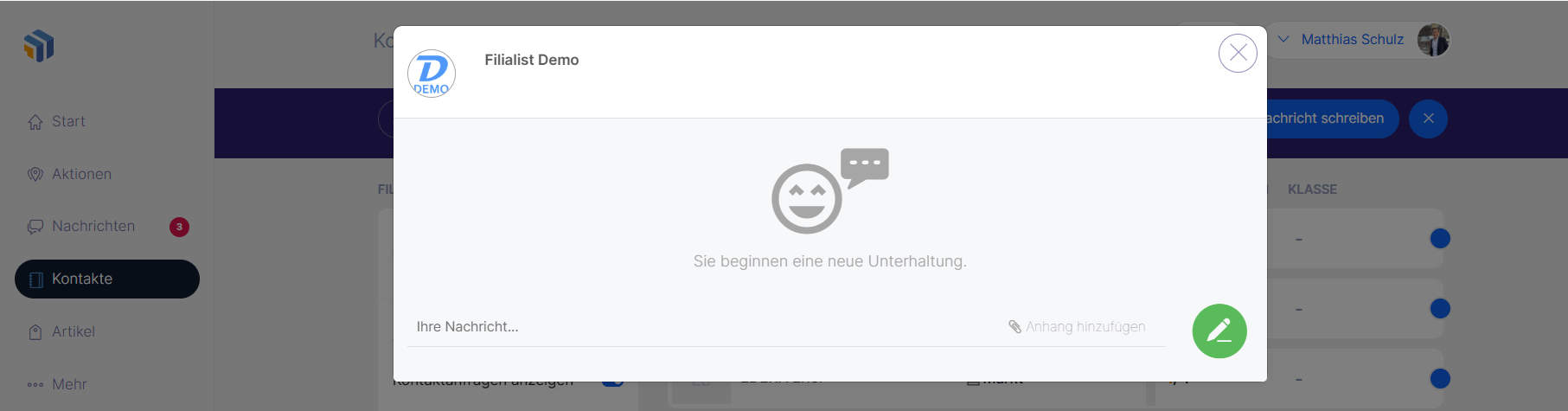
Task: Click the Filialist Demo logo avatar
Action: (x=432, y=74)
